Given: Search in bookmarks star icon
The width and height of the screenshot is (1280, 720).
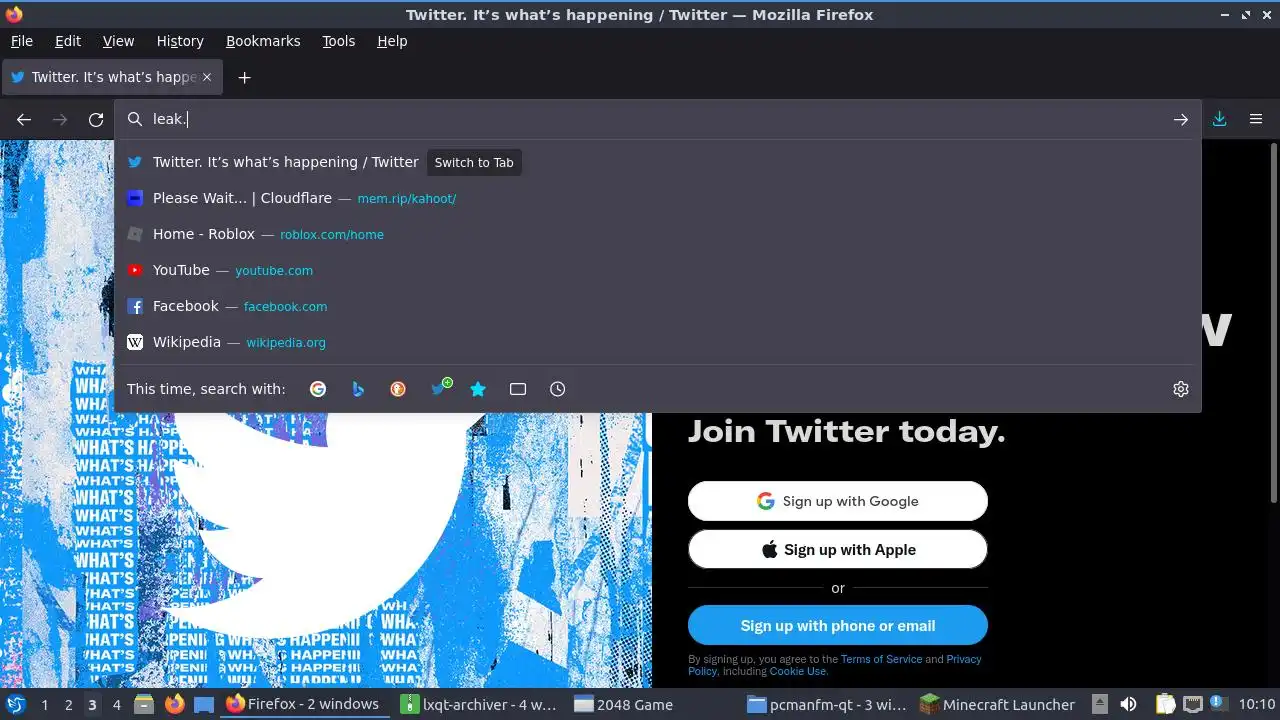Looking at the screenshot, I should (478, 389).
